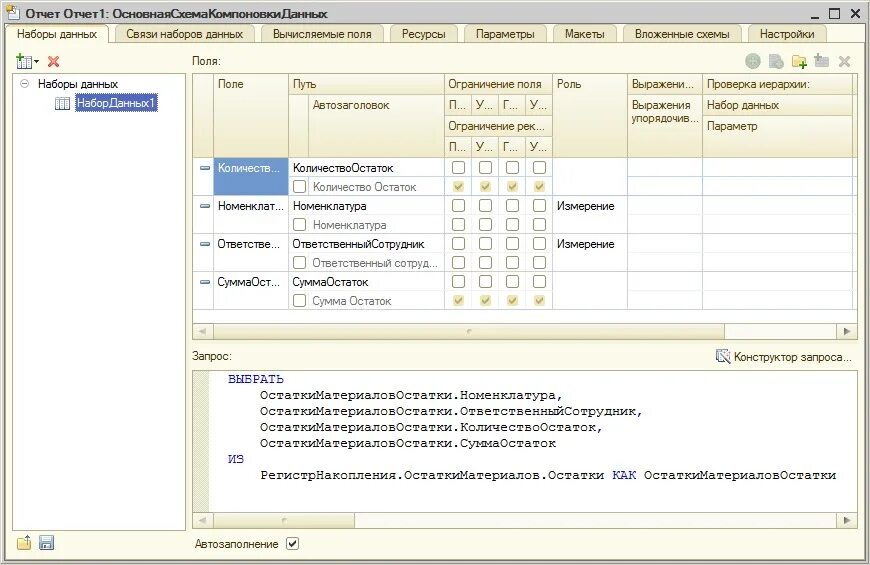Click the Автозаголовок sub-header
Screen dimensions: 870x565
[376, 126]
